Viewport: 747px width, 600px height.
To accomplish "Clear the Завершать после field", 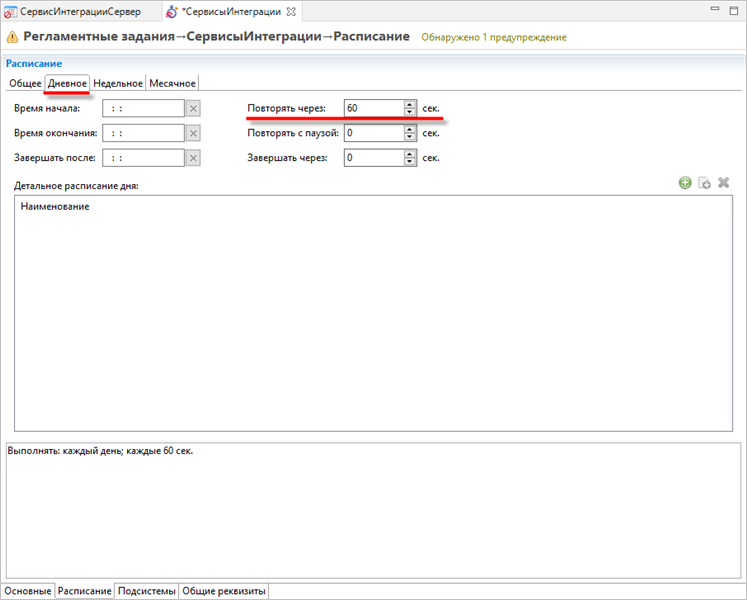I will pyautogui.click(x=194, y=158).
